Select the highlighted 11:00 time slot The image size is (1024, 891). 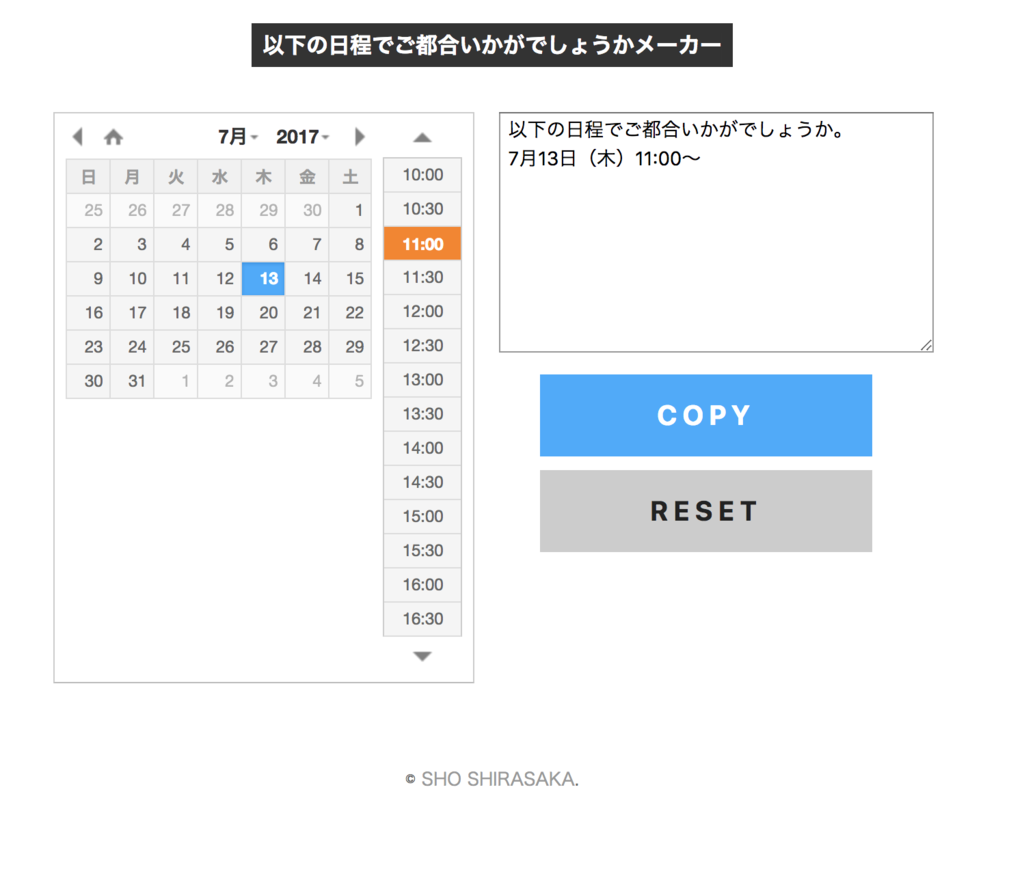click(x=423, y=244)
